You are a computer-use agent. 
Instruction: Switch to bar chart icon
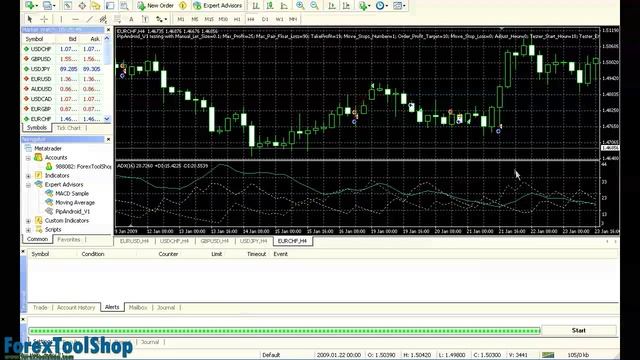point(256,6)
